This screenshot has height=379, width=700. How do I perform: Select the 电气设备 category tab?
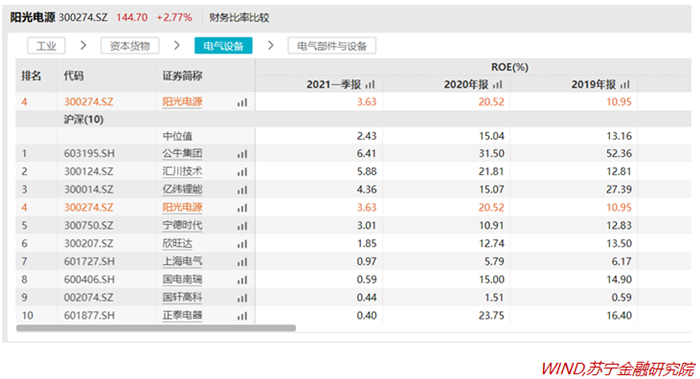pyautogui.click(x=223, y=46)
